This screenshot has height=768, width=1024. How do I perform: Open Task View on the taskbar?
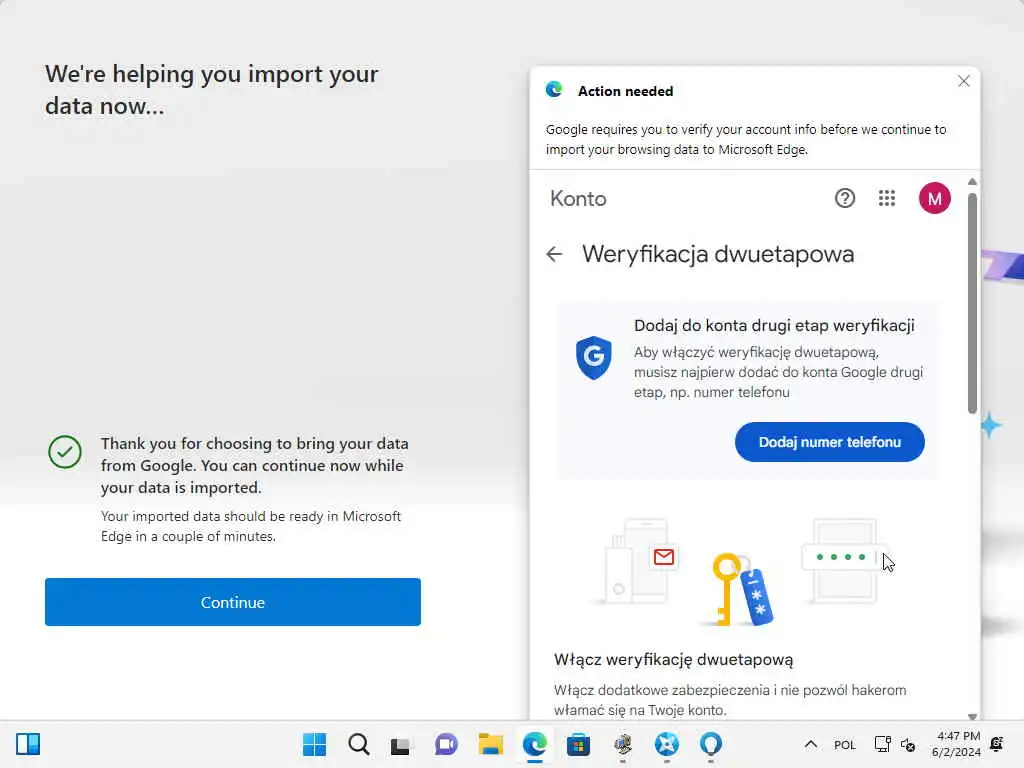(x=401, y=744)
